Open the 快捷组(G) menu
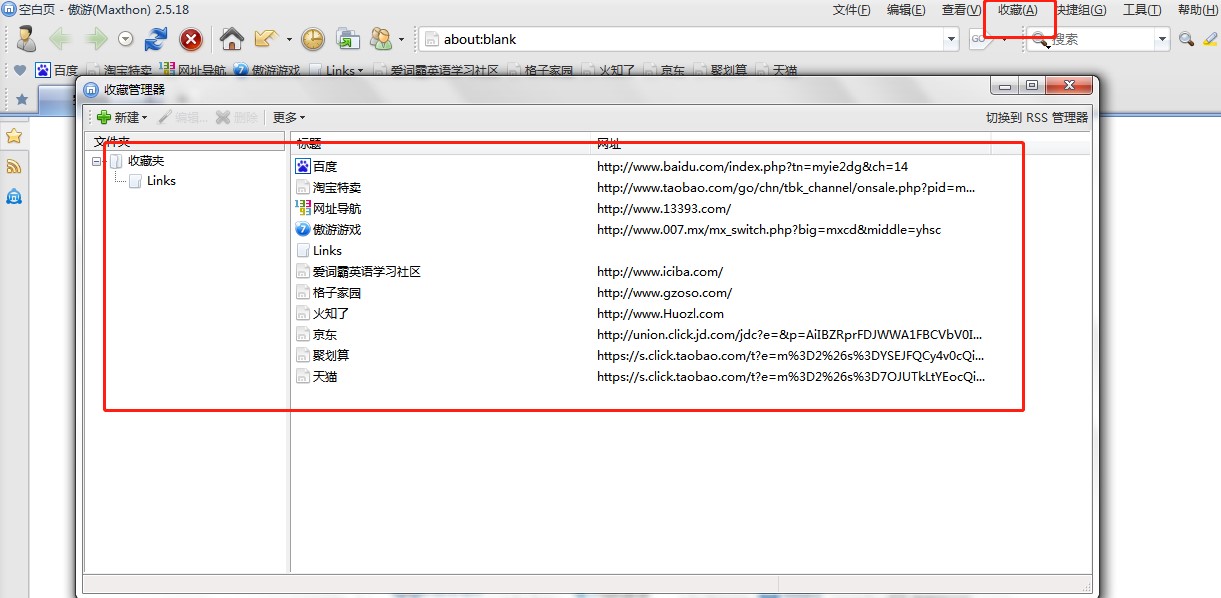The height and width of the screenshot is (598, 1221). pyautogui.click(x=1081, y=10)
